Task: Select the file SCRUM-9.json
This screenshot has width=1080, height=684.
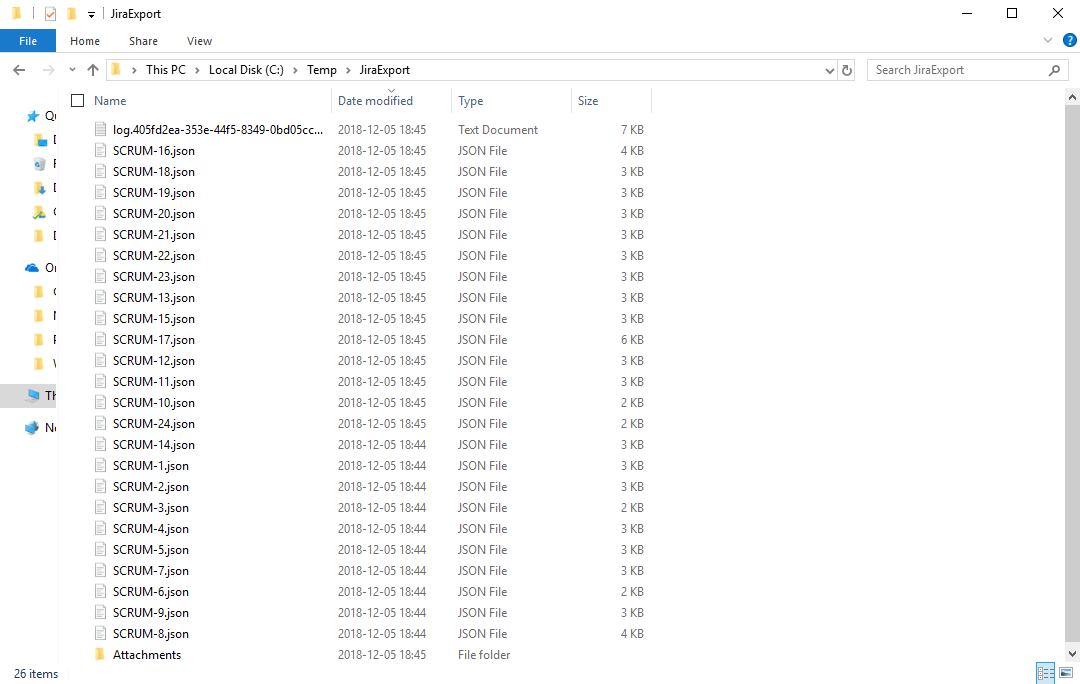Action: [x=151, y=613]
